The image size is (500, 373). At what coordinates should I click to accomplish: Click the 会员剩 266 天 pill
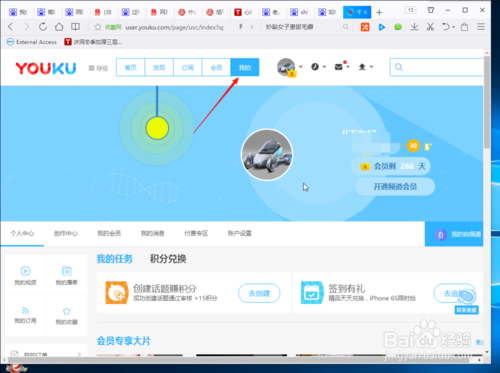(x=391, y=166)
